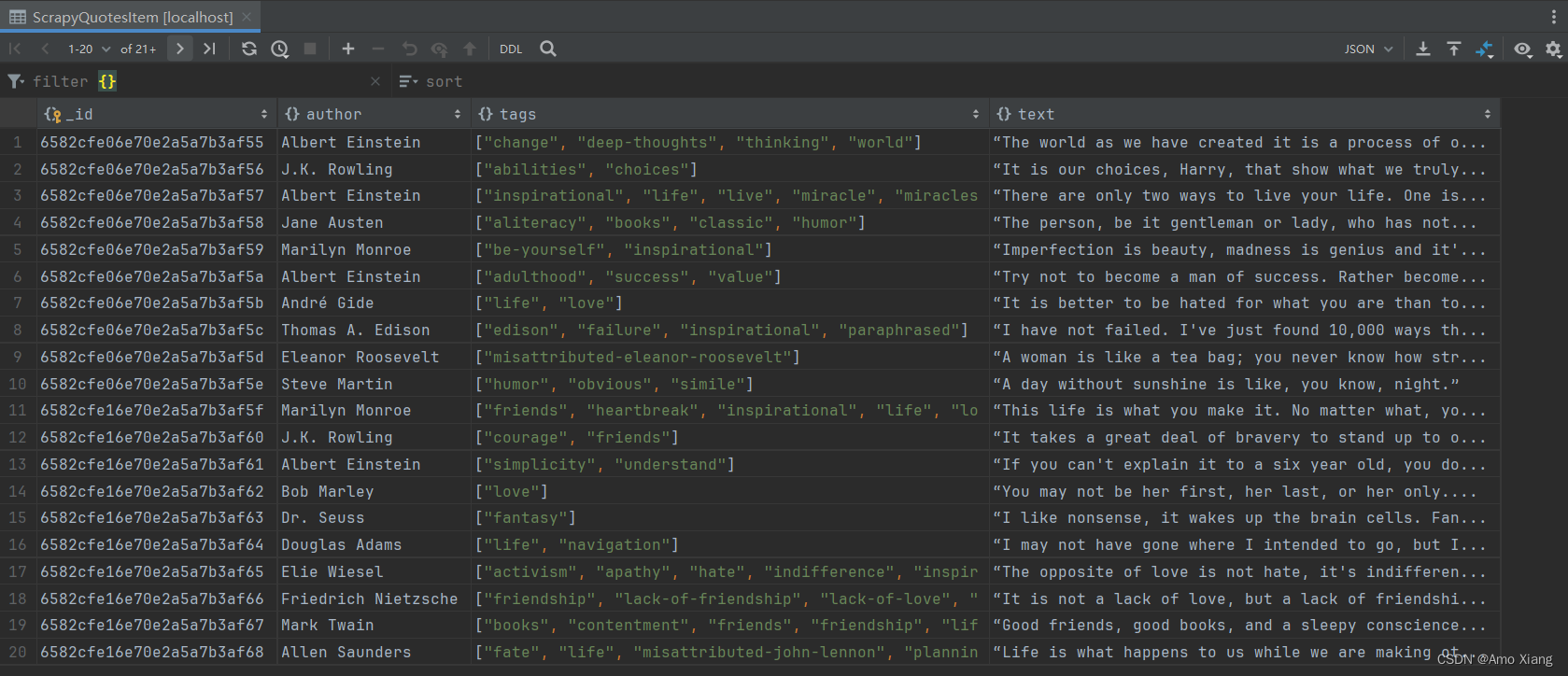
Task: Select the 'Friedrich Nietzsche' author cell
Action: [x=374, y=599]
